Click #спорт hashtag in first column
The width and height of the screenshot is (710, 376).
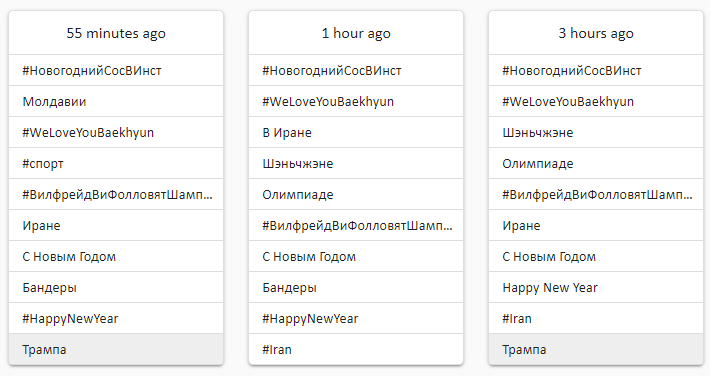pyautogui.click(x=116, y=164)
